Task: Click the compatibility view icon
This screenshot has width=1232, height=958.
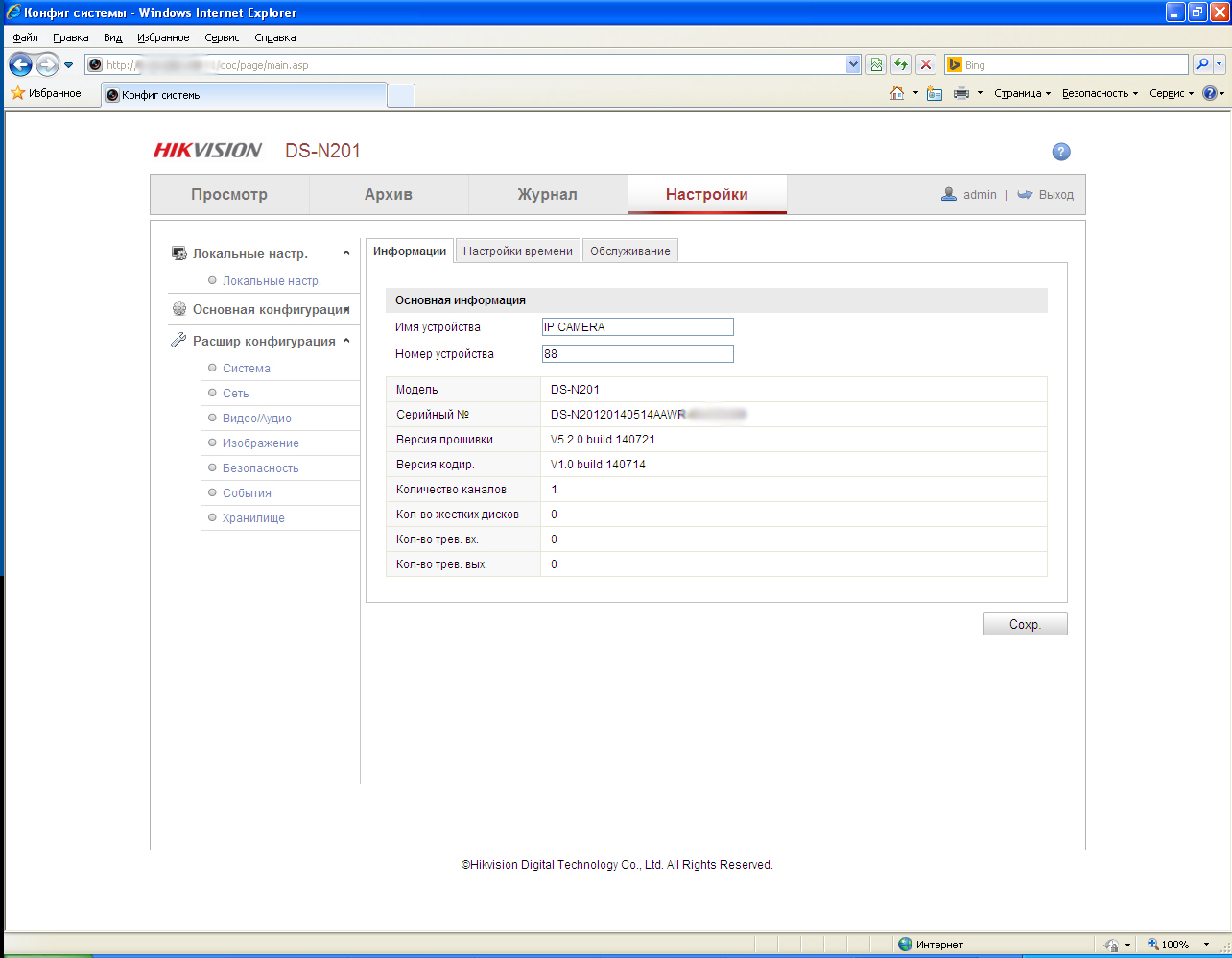Action: (x=876, y=64)
